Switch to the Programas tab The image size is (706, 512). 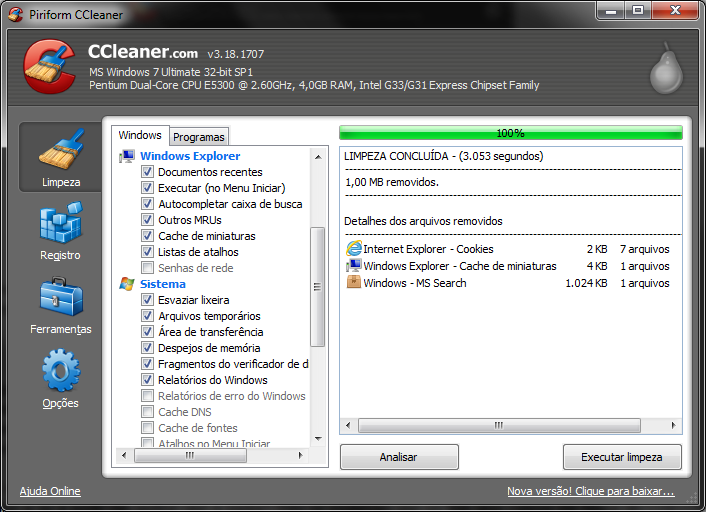pyautogui.click(x=199, y=137)
